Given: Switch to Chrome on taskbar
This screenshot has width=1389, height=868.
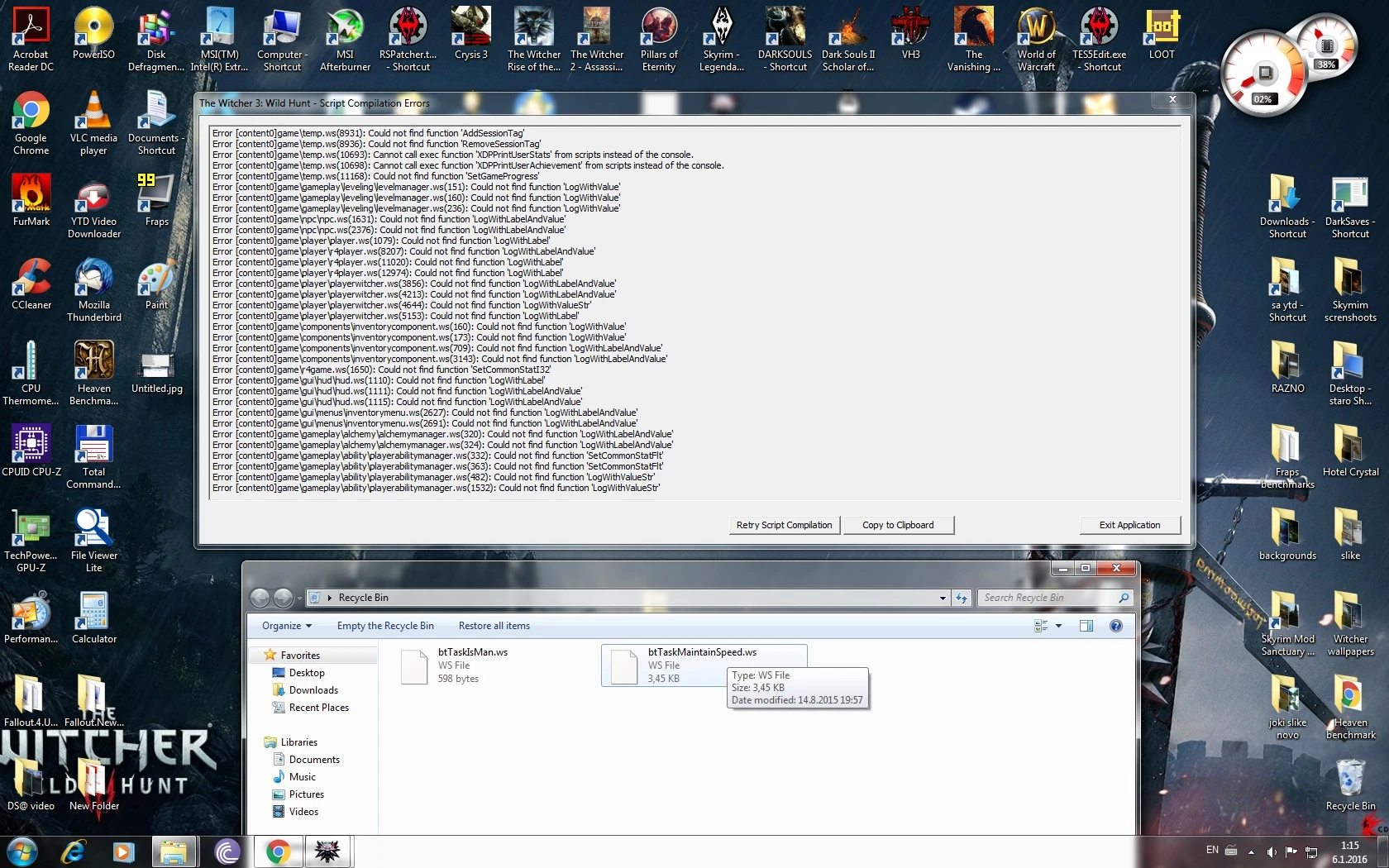Looking at the screenshot, I should (x=279, y=851).
